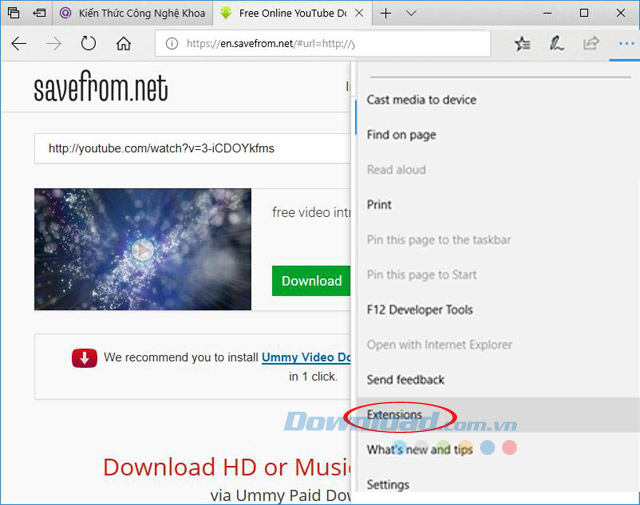Go back to previous page
Screen dimensions: 640x505
(19, 43)
